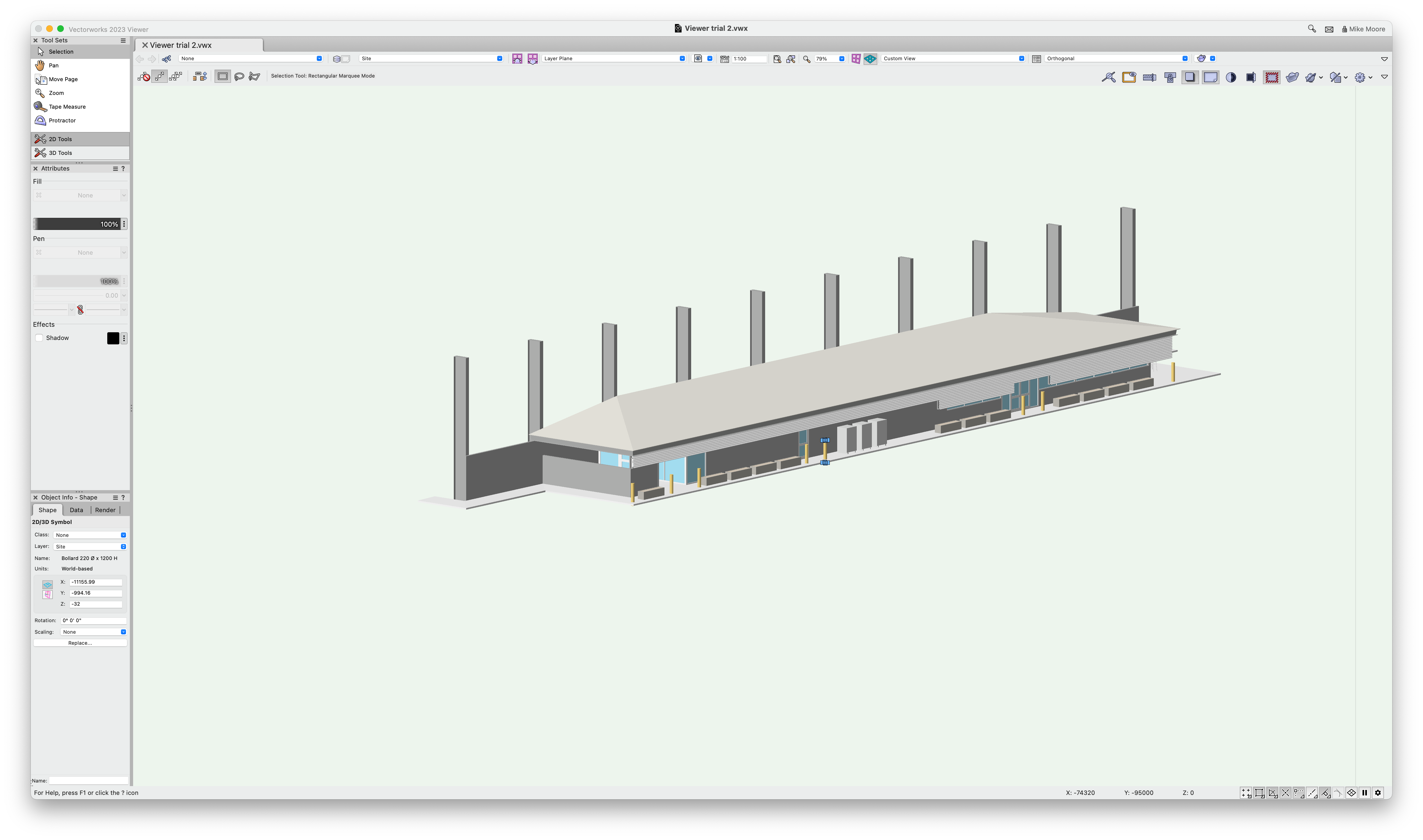Click the X coordinate field -11155.99

[x=96, y=583]
